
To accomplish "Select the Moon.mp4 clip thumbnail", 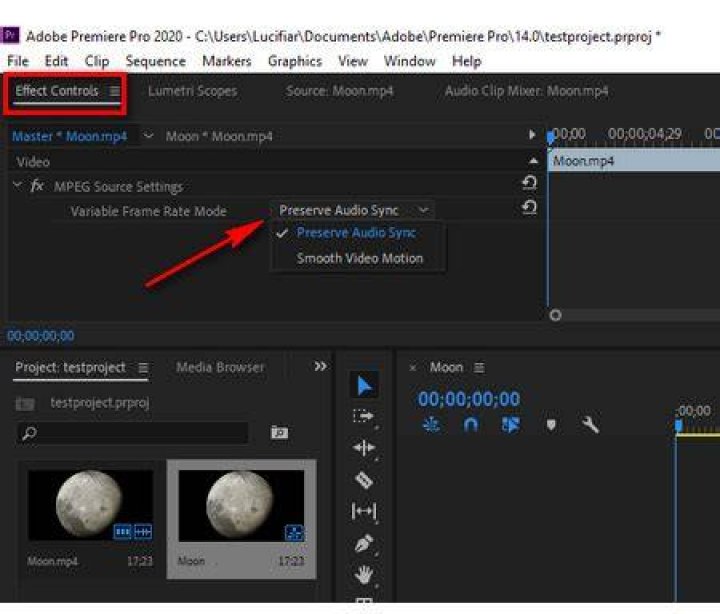I will coord(90,505).
